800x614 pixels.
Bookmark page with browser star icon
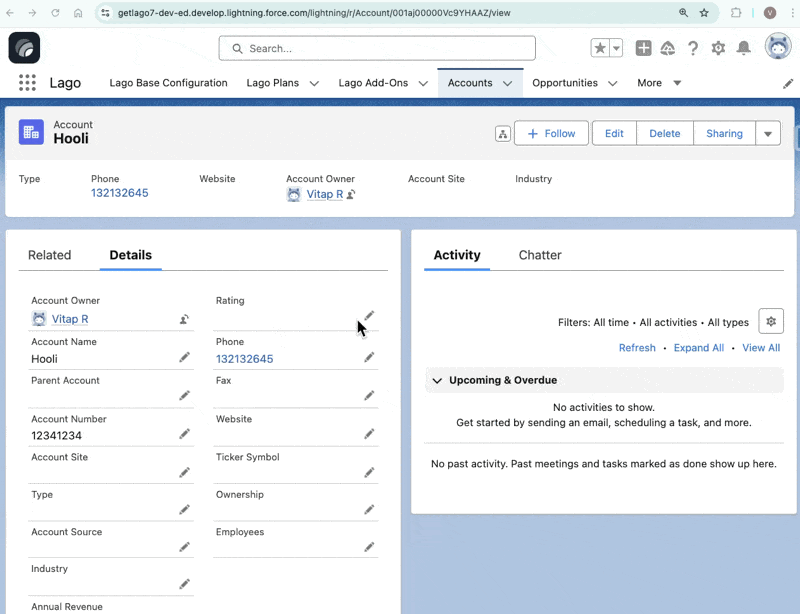tap(704, 13)
